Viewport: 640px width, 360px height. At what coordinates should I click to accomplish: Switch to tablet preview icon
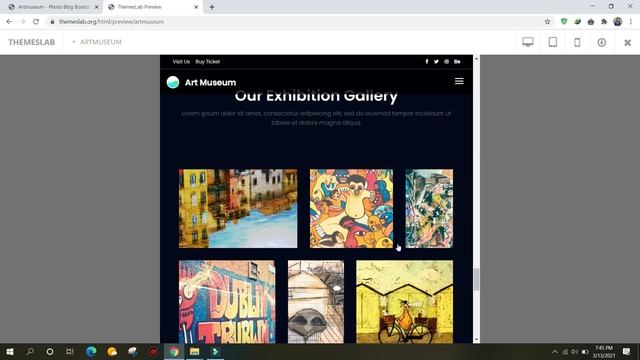click(x=553, y=42)
